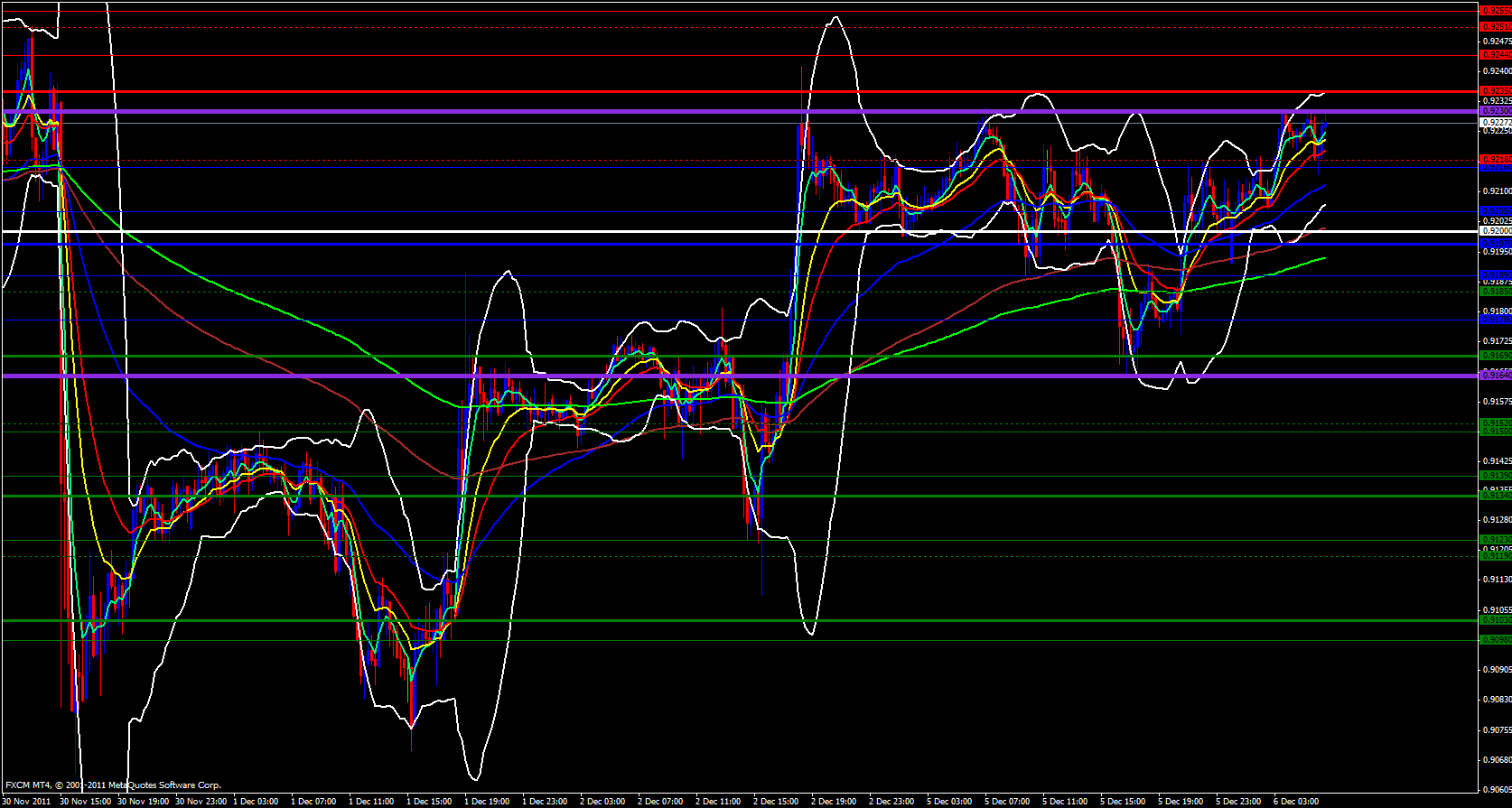Select the 5 Dec 07:00 time label
Viewport: 1512px width, 808px height.
click(x=1006, y=801)
